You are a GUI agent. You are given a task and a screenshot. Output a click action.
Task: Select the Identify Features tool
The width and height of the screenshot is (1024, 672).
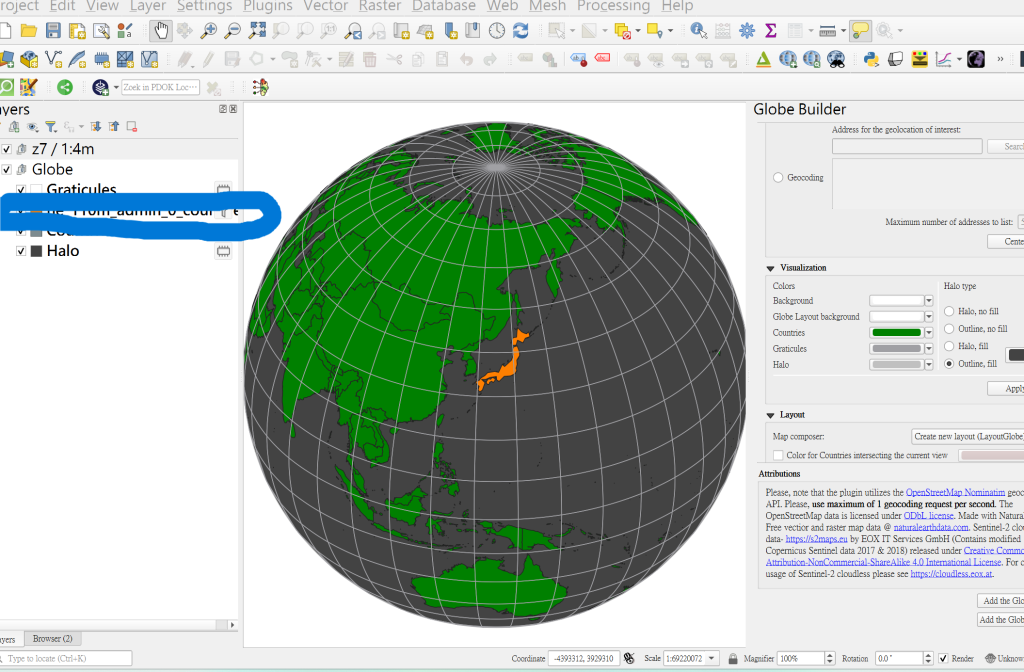(698, 31)
